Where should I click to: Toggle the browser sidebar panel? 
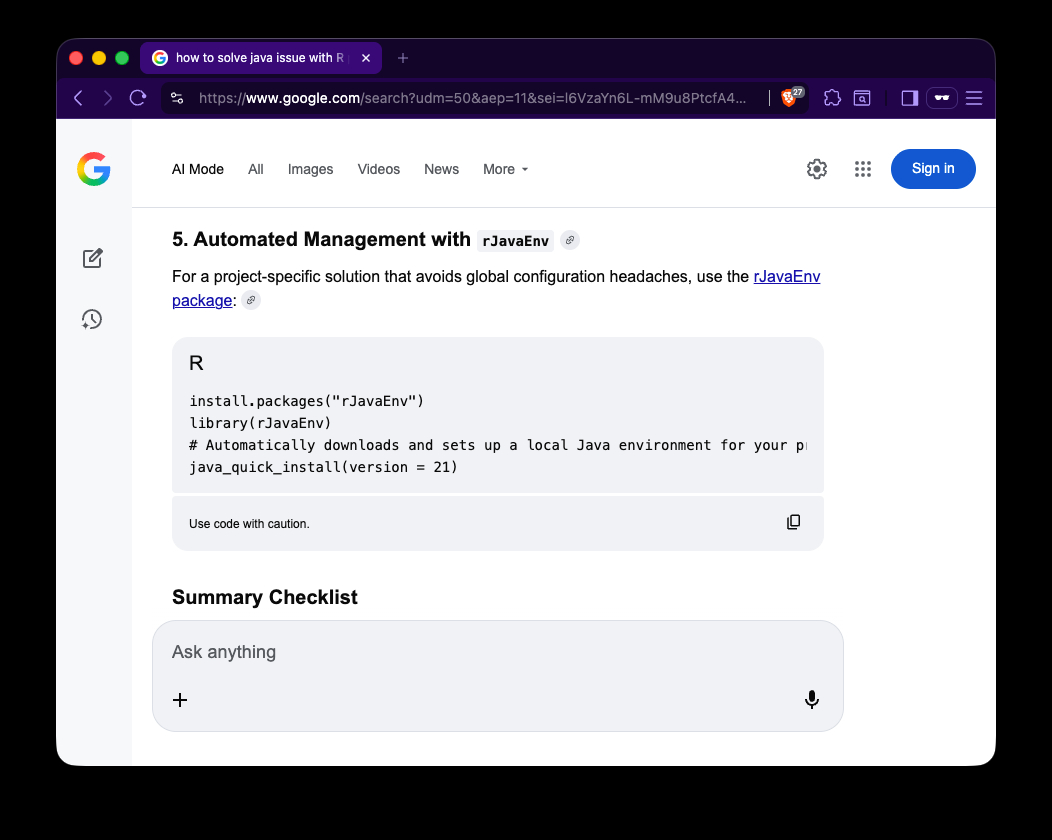[909, 98]
